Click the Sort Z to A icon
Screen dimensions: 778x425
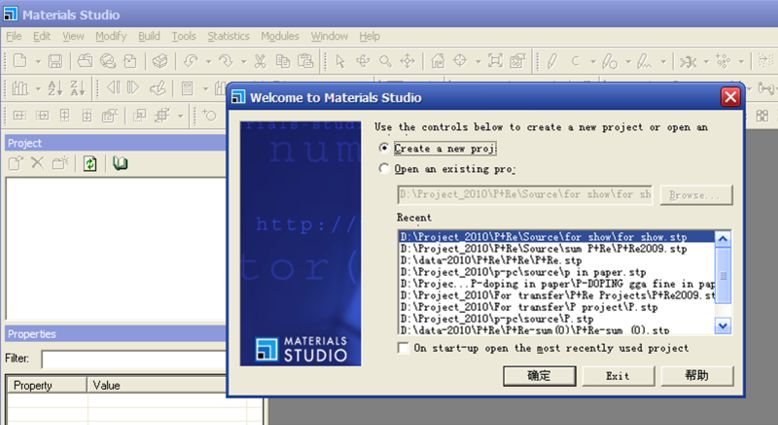(x=78, y=89)
